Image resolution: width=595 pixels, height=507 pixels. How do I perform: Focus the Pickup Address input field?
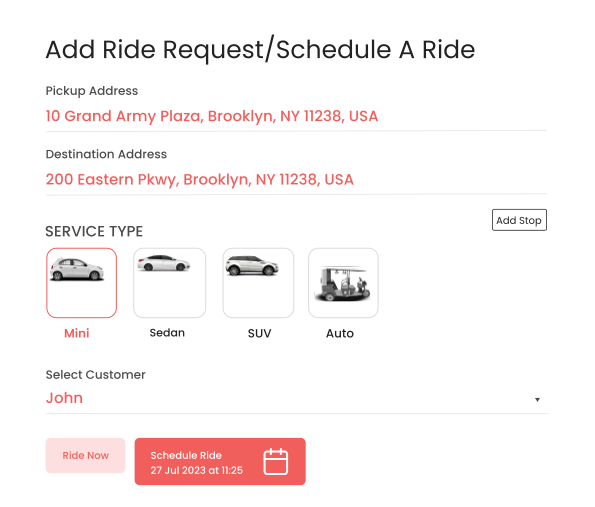coord(296,117)
